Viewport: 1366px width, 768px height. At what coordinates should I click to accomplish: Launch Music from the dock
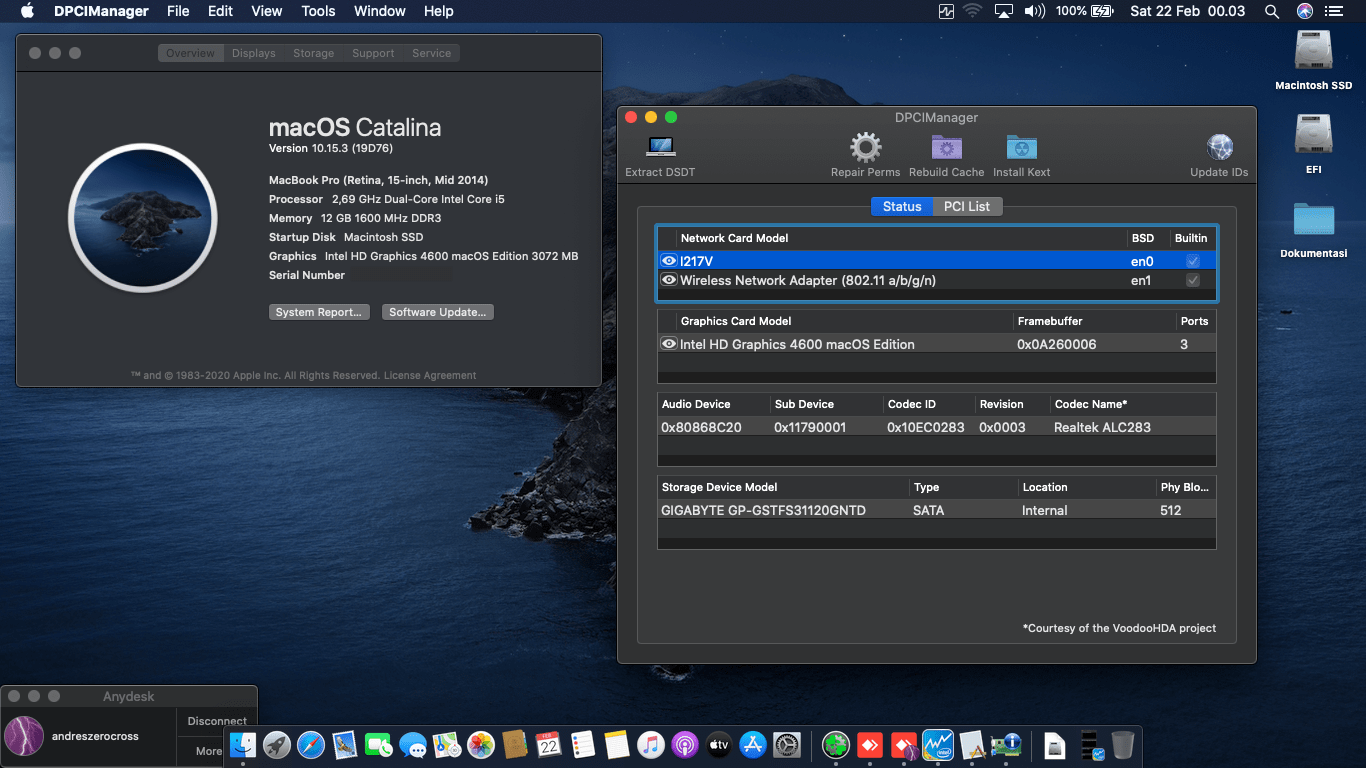point(651,744)
